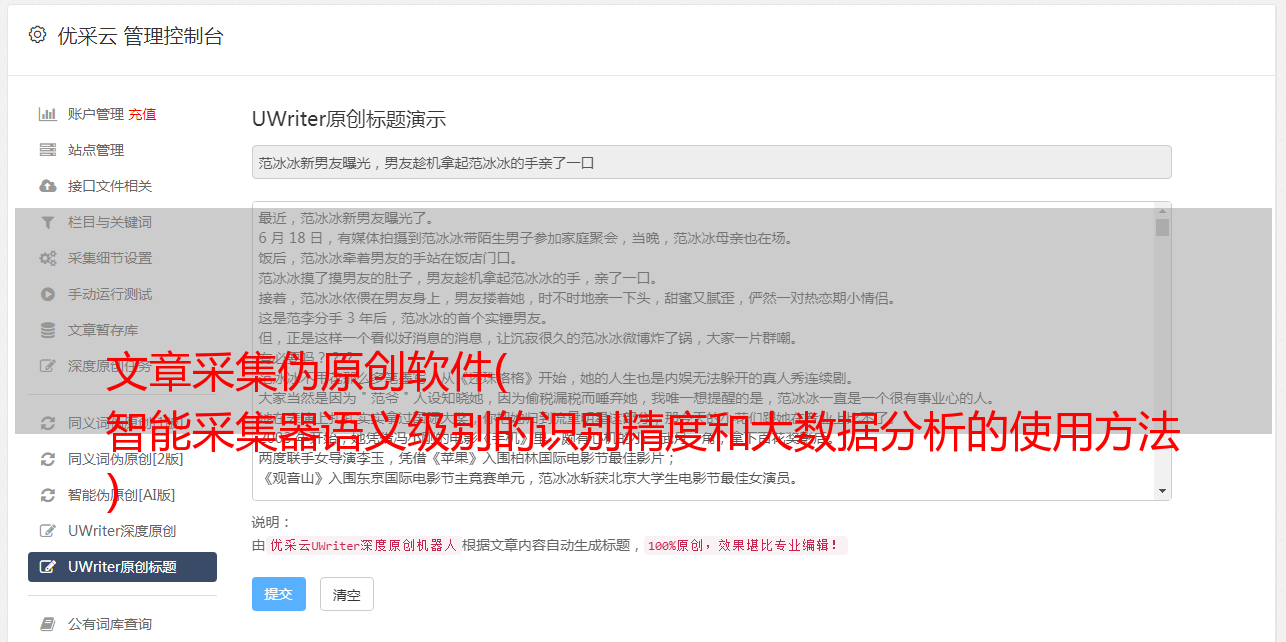Click the textarea scrollbar down arrow

pyautogui.click(x=1162, y=491)
